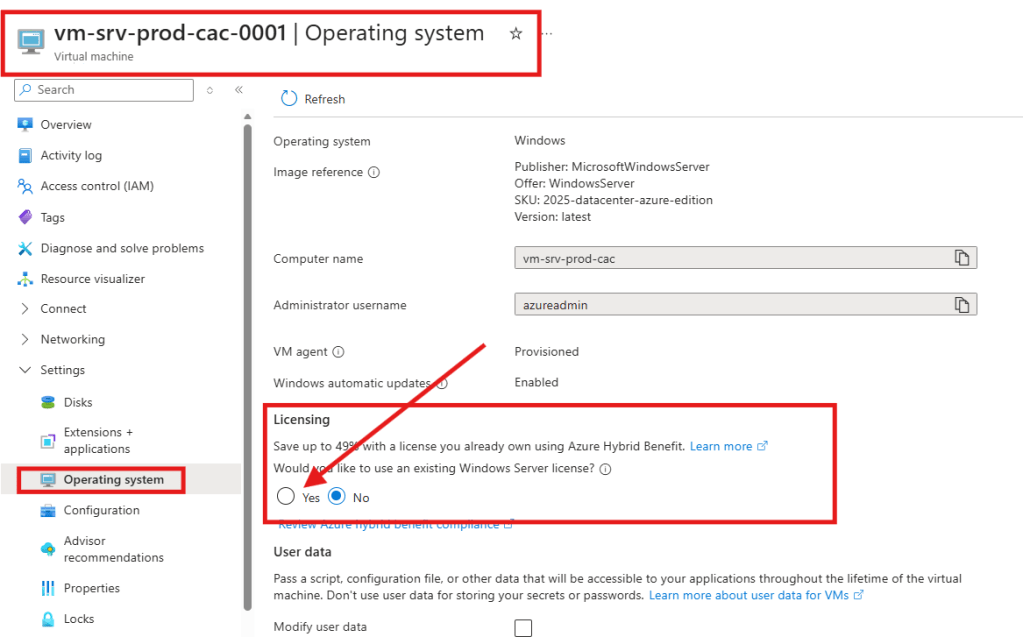Image resolution: width=1023 pixels, height=637 pixels.
Task: Collapse the sidebar with double chevron
Action: pos(239,90)
